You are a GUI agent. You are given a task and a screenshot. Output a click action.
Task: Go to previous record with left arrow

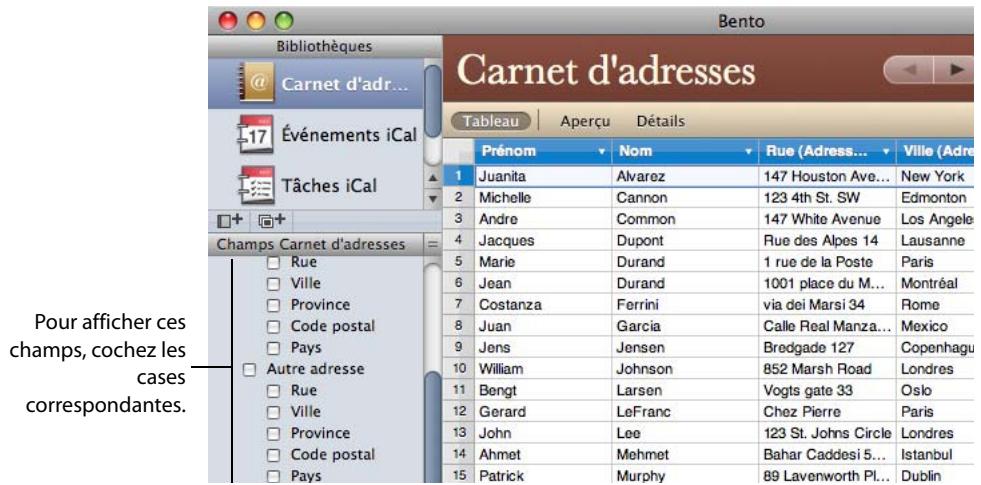tap(909, 70)
